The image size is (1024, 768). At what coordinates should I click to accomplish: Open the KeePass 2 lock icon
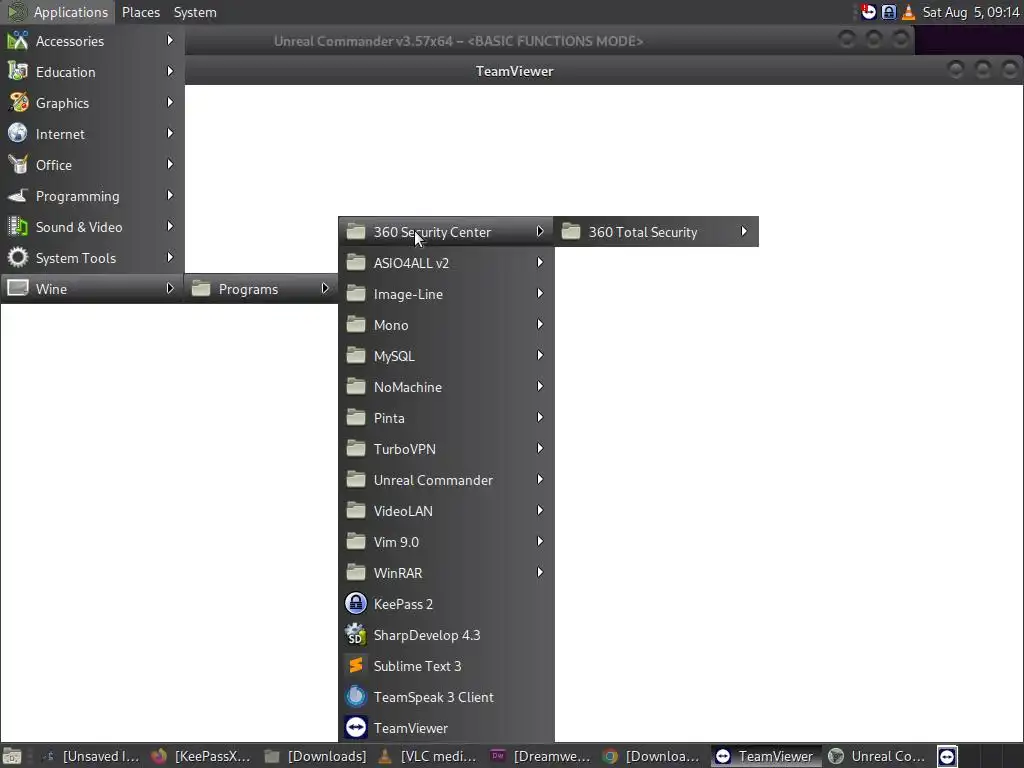[x=356, y=603]
